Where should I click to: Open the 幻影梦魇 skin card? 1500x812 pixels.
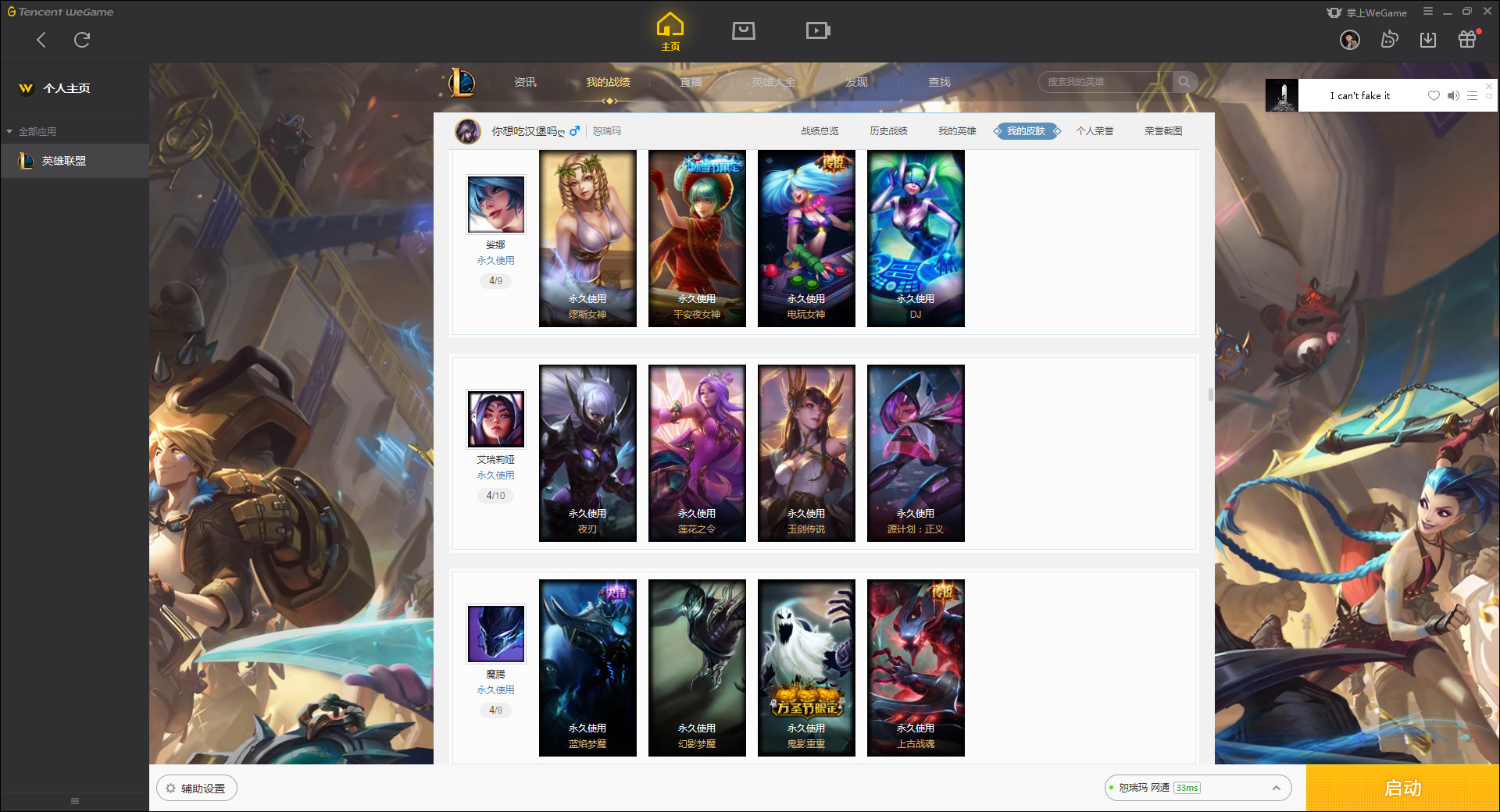[697, 668]
